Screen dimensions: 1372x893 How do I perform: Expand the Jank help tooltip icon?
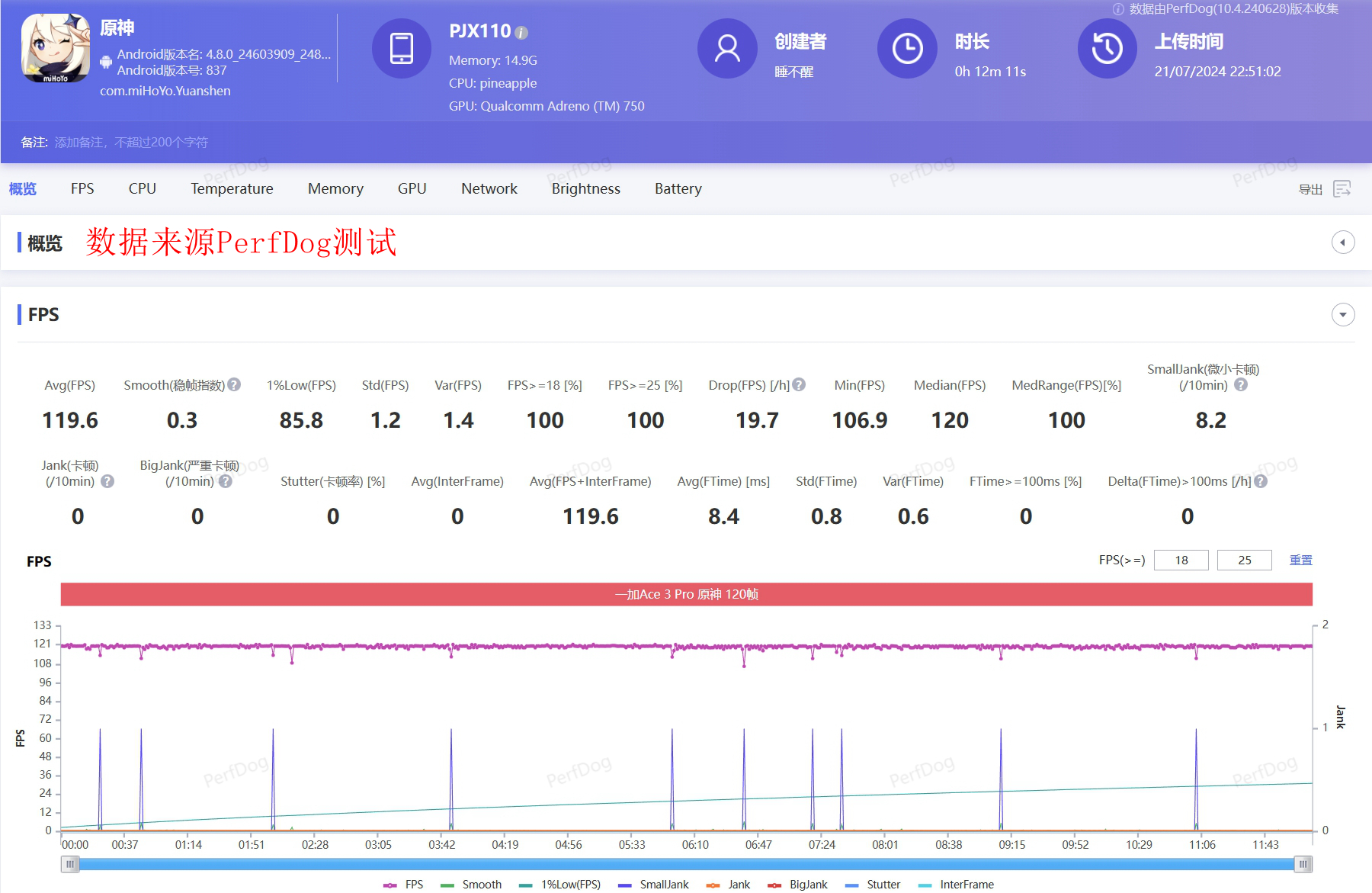click(x=107, y=481)
